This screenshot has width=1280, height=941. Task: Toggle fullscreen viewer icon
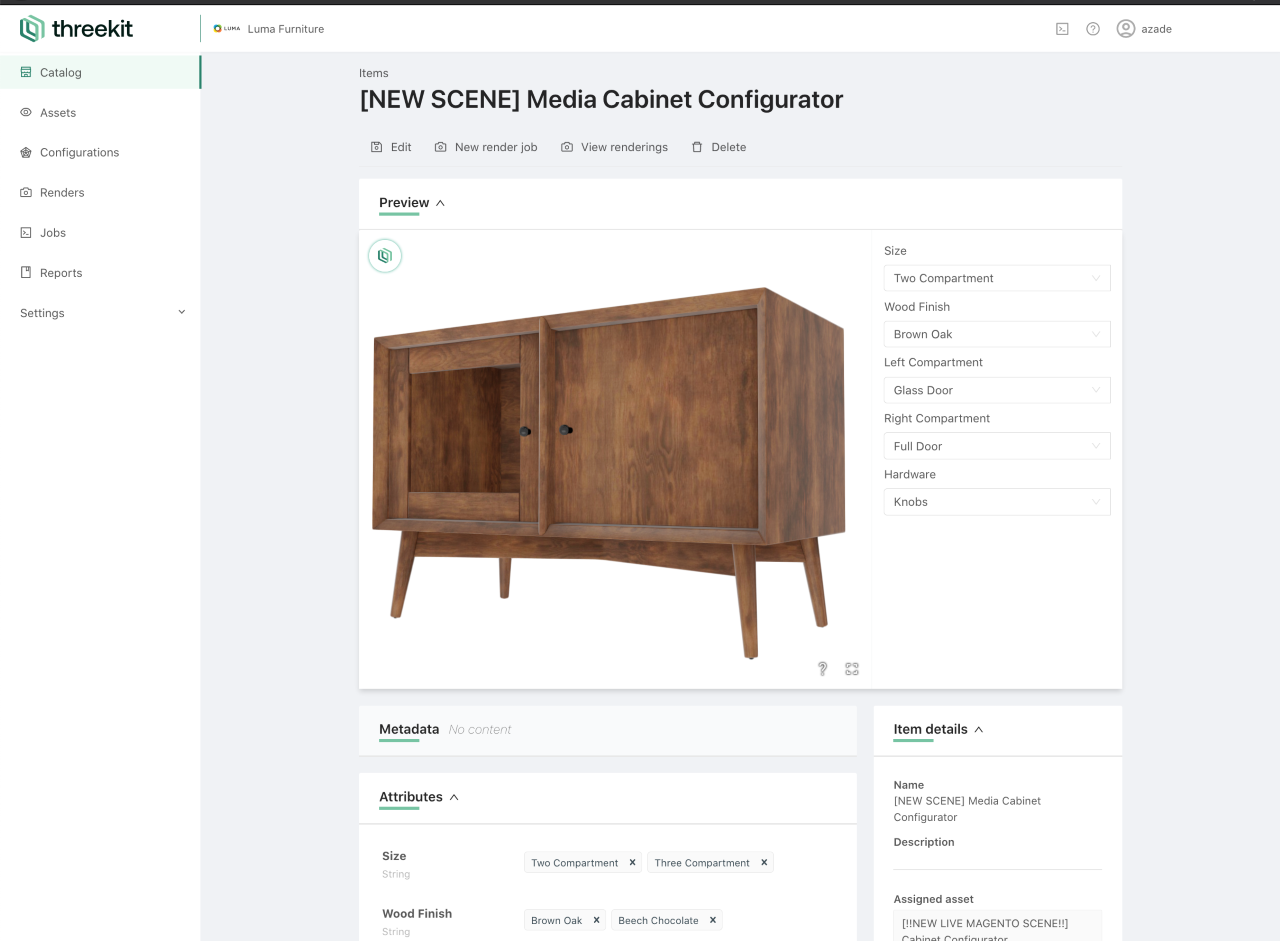852,669
